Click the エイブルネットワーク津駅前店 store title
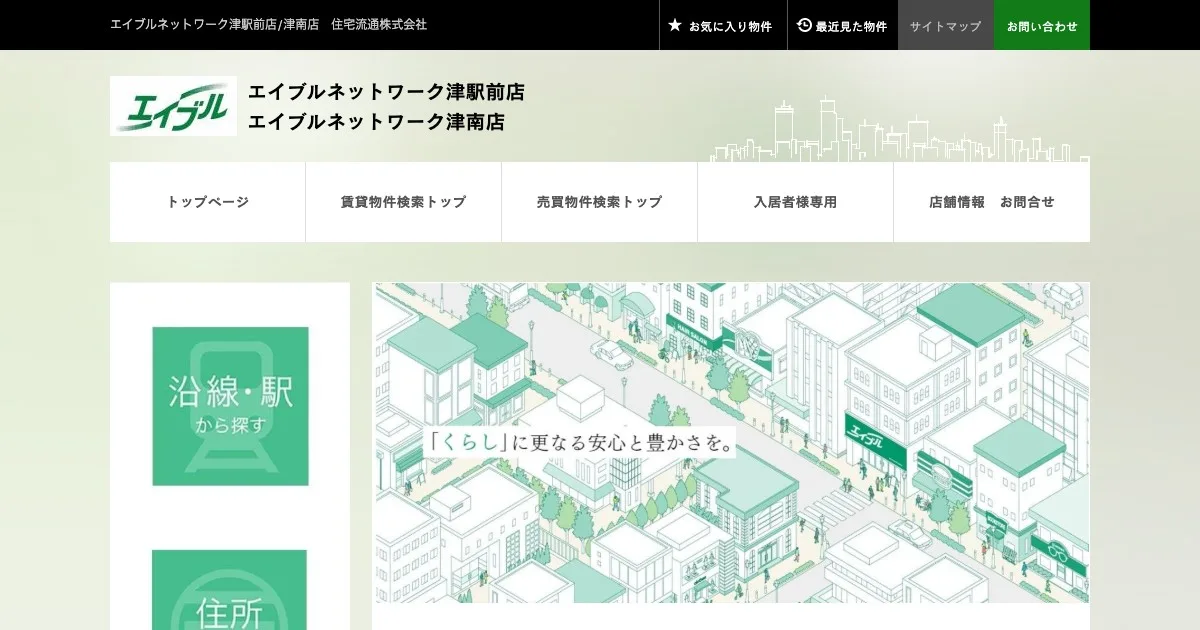Screen dimensions: 1200x630 pyautogui.click(x=386, y=92)
